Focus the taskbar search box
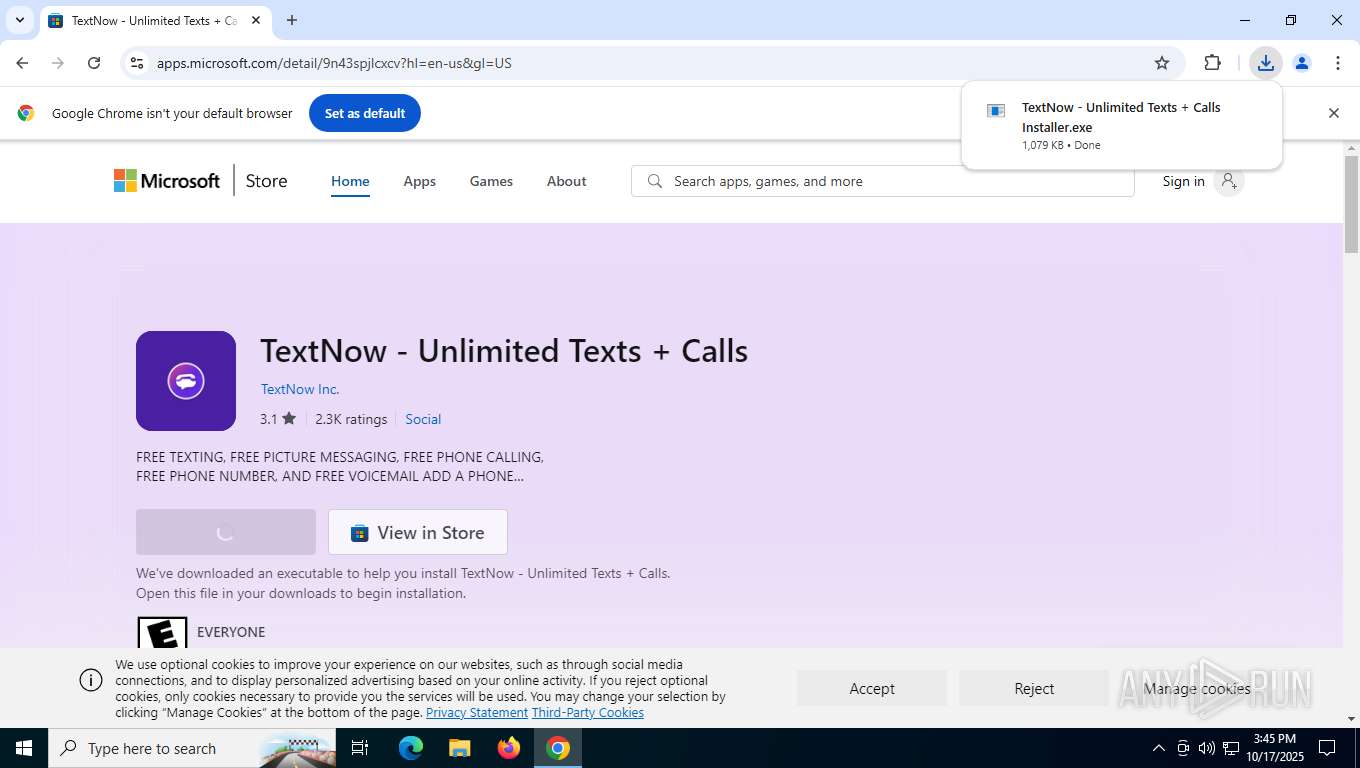The image size is (1360, 768). tap(192, 748)
